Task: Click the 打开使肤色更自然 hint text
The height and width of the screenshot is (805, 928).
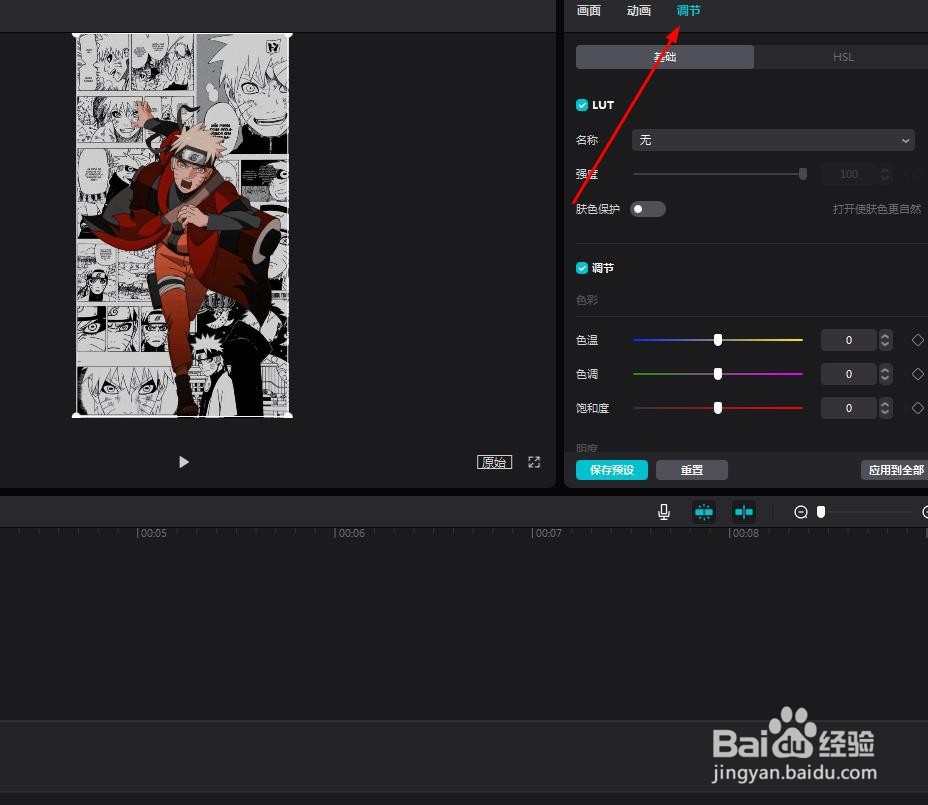Action: tap(877, 209)
